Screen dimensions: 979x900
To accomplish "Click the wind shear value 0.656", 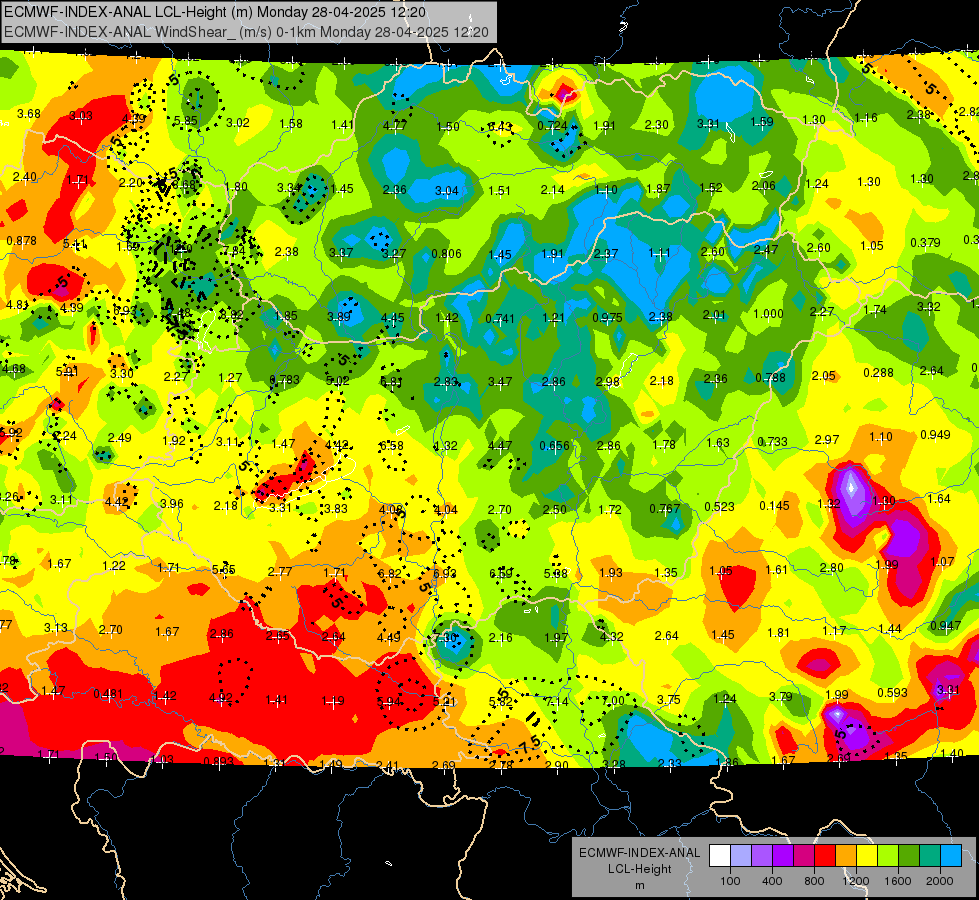I will point(554,445).
